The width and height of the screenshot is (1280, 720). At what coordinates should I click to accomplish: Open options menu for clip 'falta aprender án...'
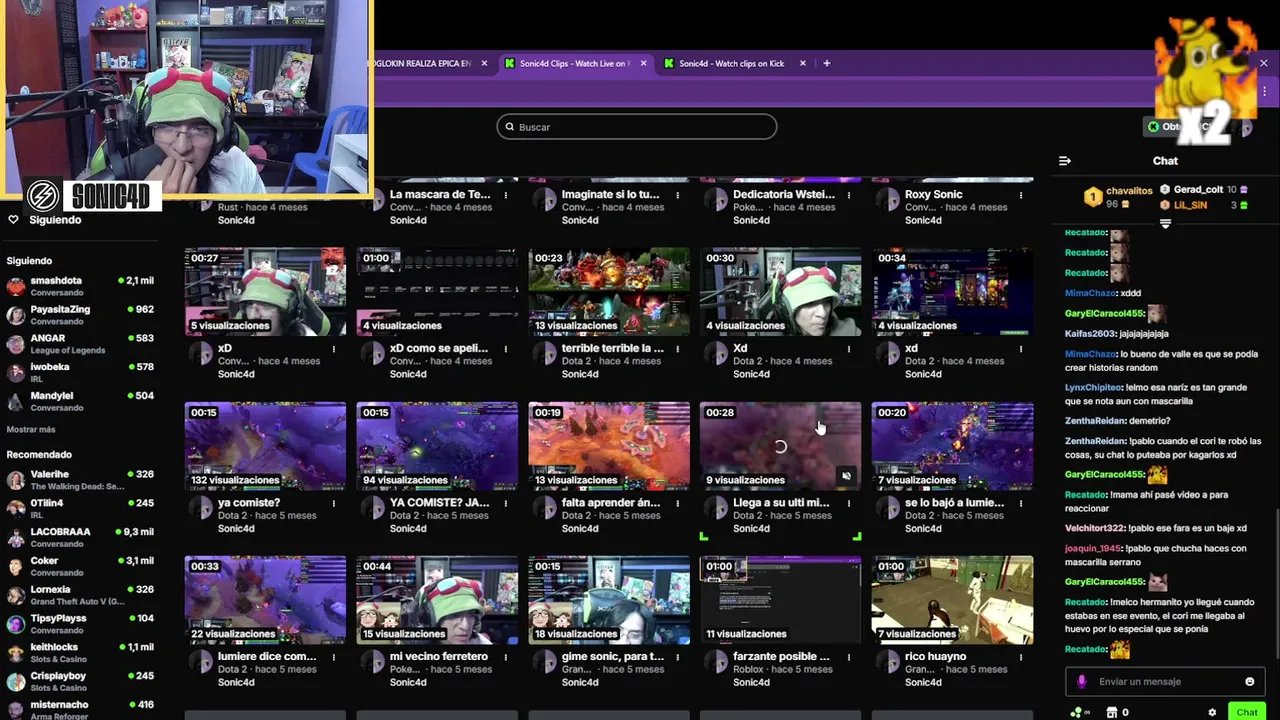[x=677, y=503]
